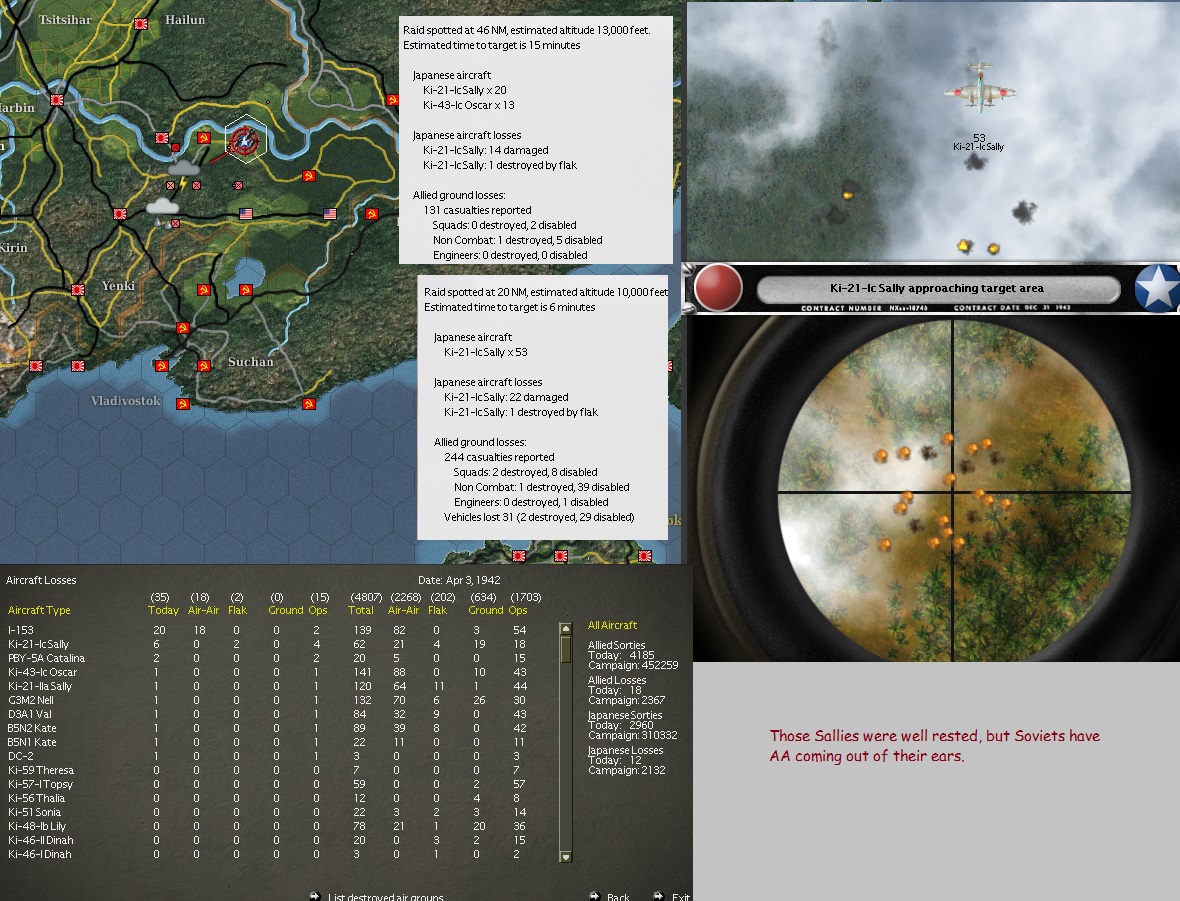1180x901 pixels.
Task: Click the scrollbar up arrow in the losses list
Action: coord(566,629)
